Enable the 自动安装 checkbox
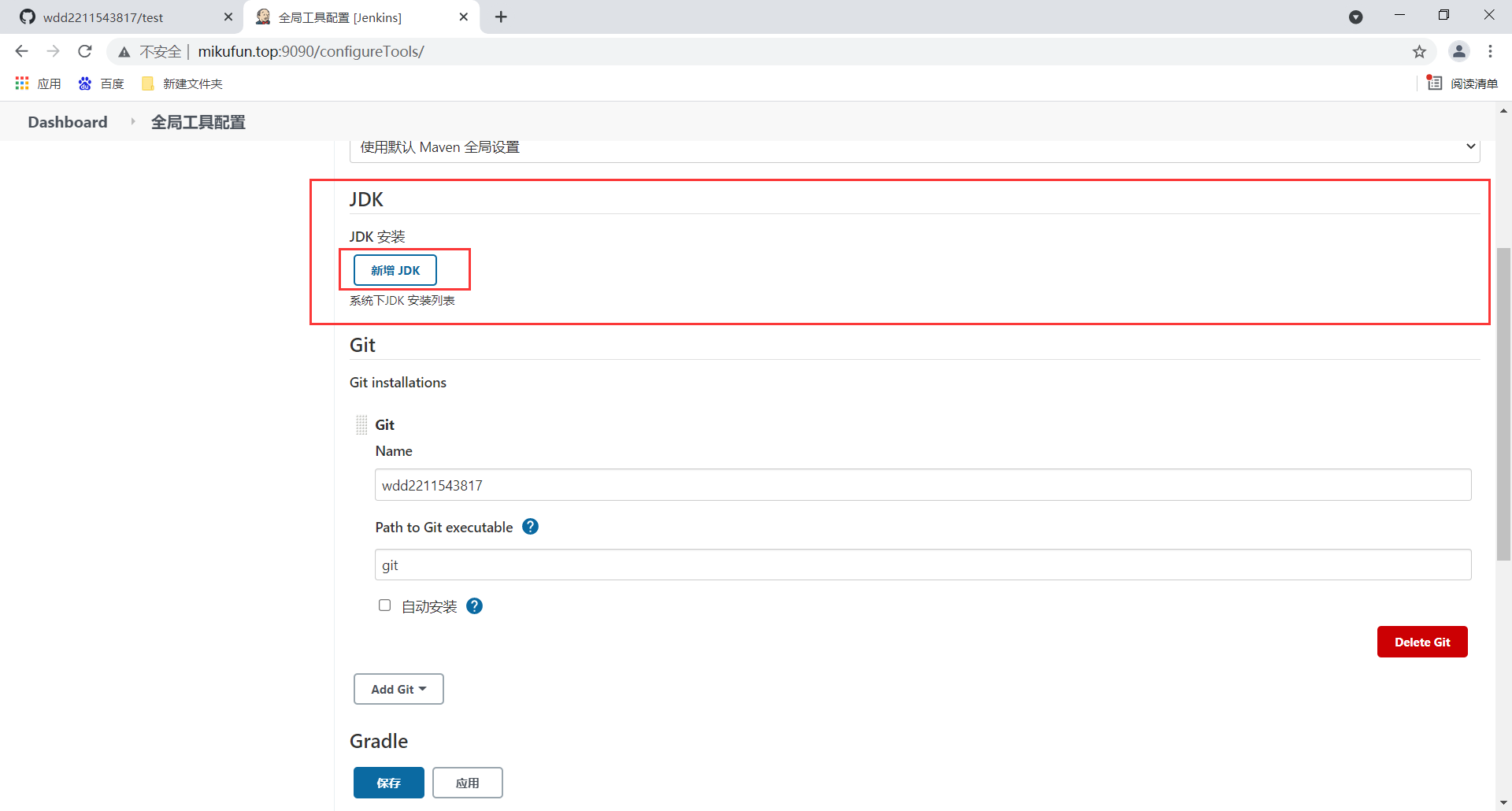The image size is (1512, 811). [384, 605]
